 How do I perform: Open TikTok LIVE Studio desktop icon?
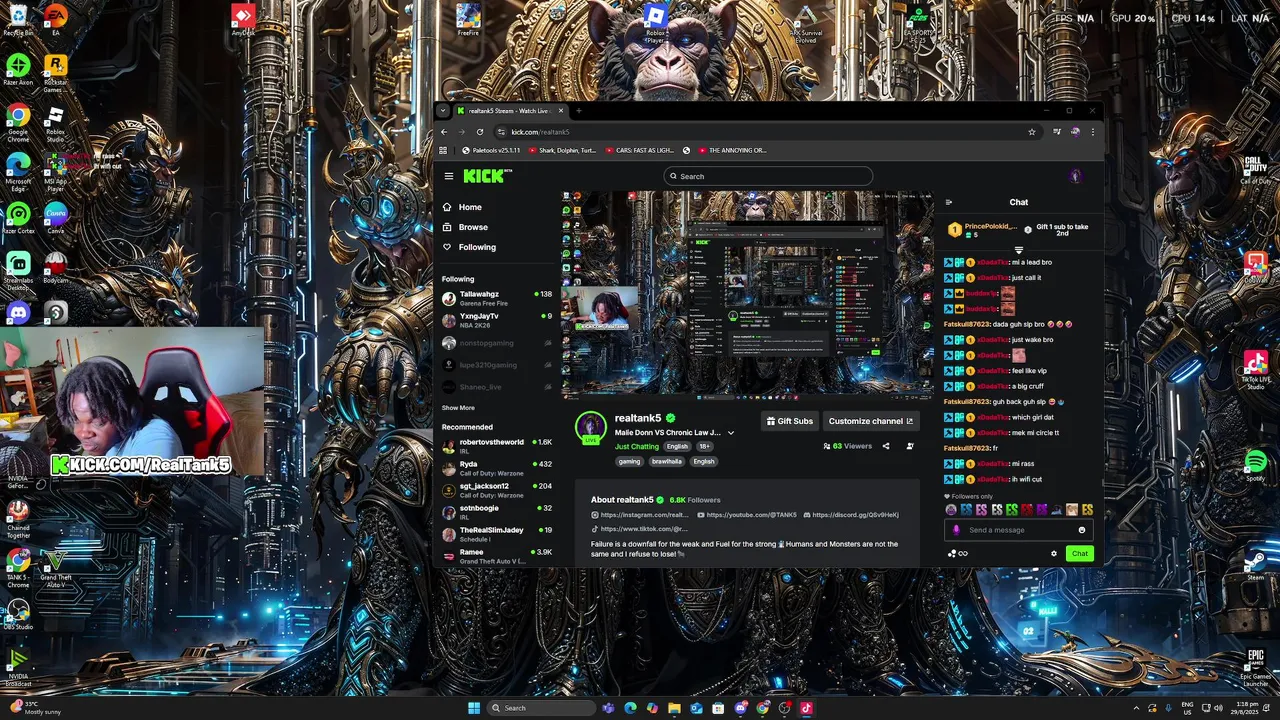coord(1256,369)
